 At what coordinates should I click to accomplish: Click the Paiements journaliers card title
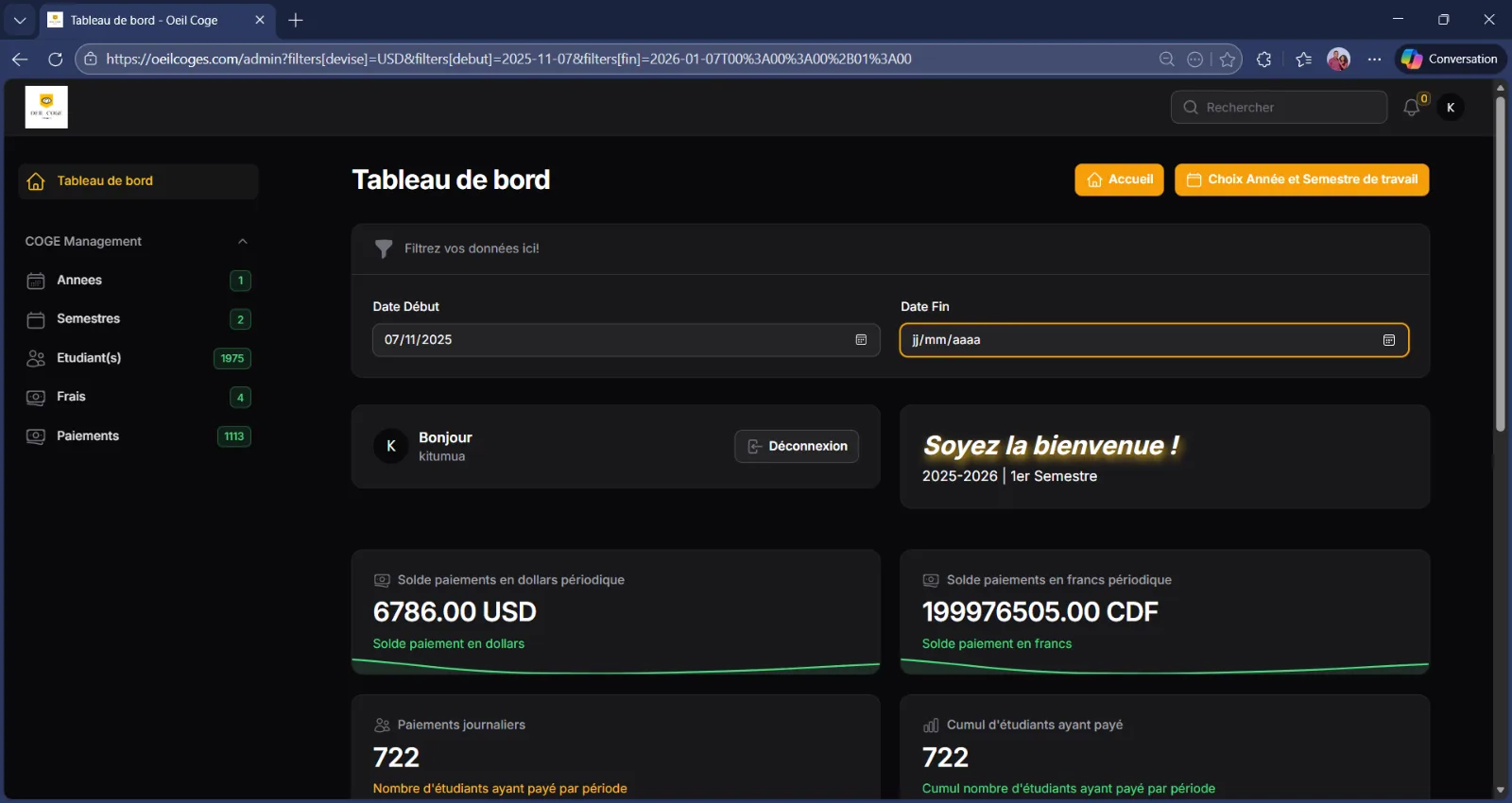[x=461, y=725]
